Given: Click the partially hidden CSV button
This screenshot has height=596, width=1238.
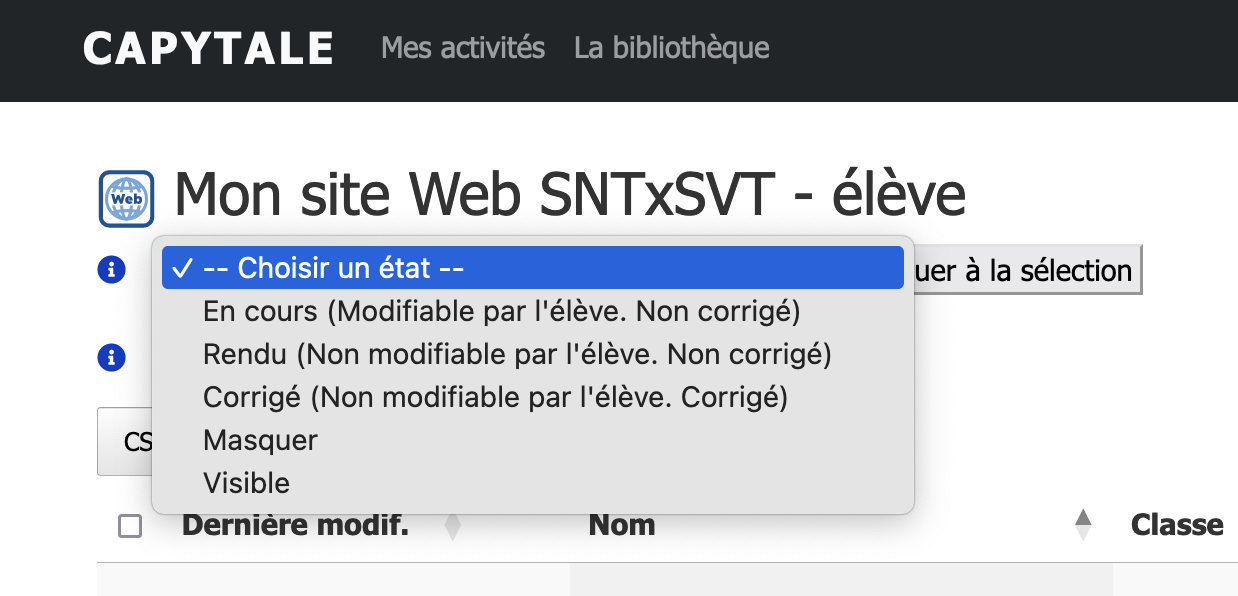Looking at the screenshot, I should 125,441.
